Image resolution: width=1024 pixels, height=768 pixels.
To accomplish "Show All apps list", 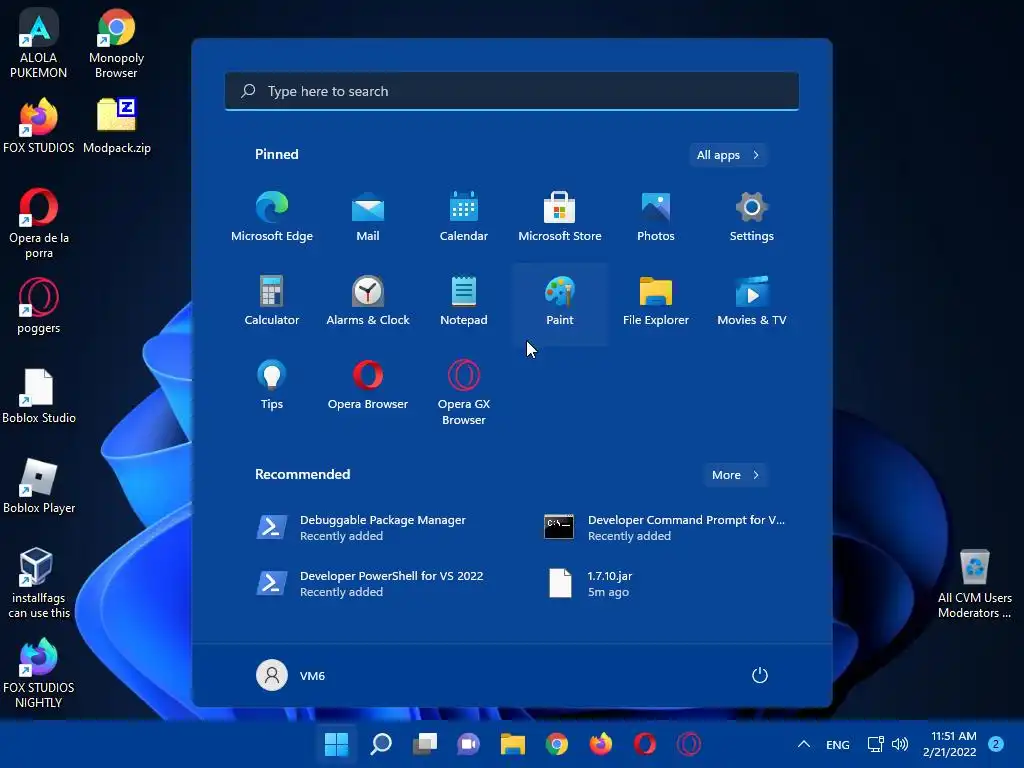I will (x=728, y=155).
